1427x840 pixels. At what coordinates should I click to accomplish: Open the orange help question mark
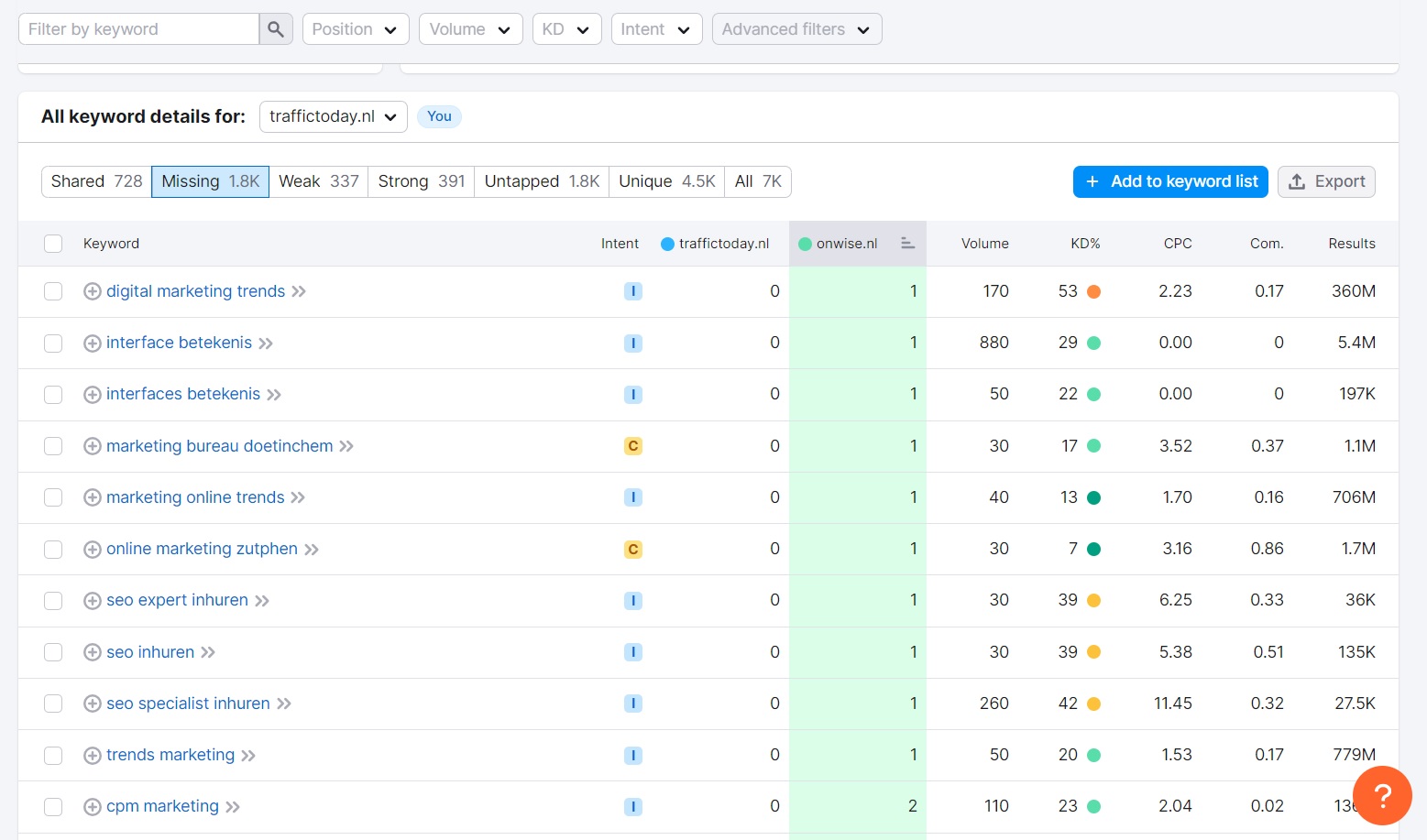[x=1382, y=795]
